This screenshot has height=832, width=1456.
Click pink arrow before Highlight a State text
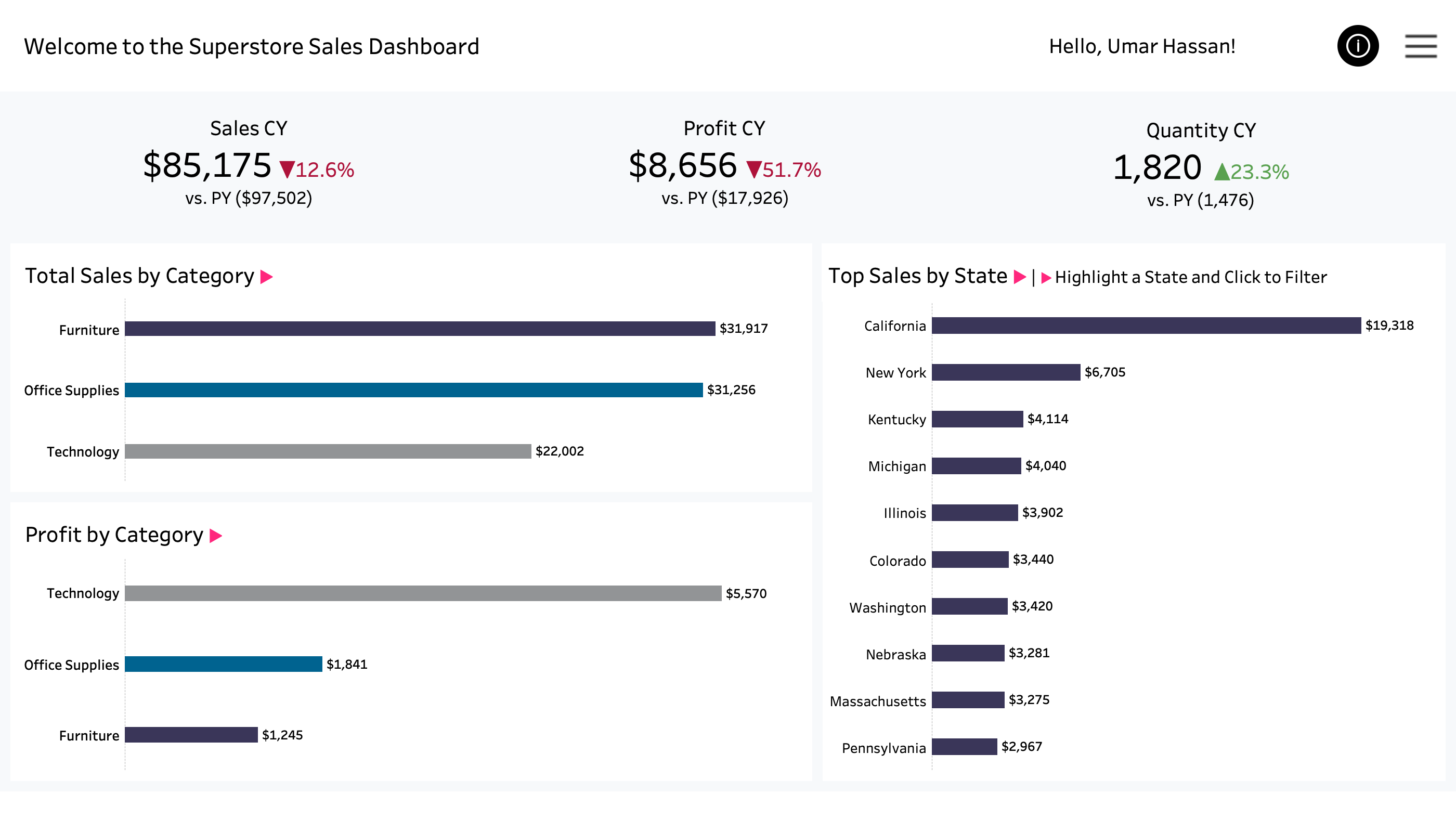click(x=1046, y=278)
